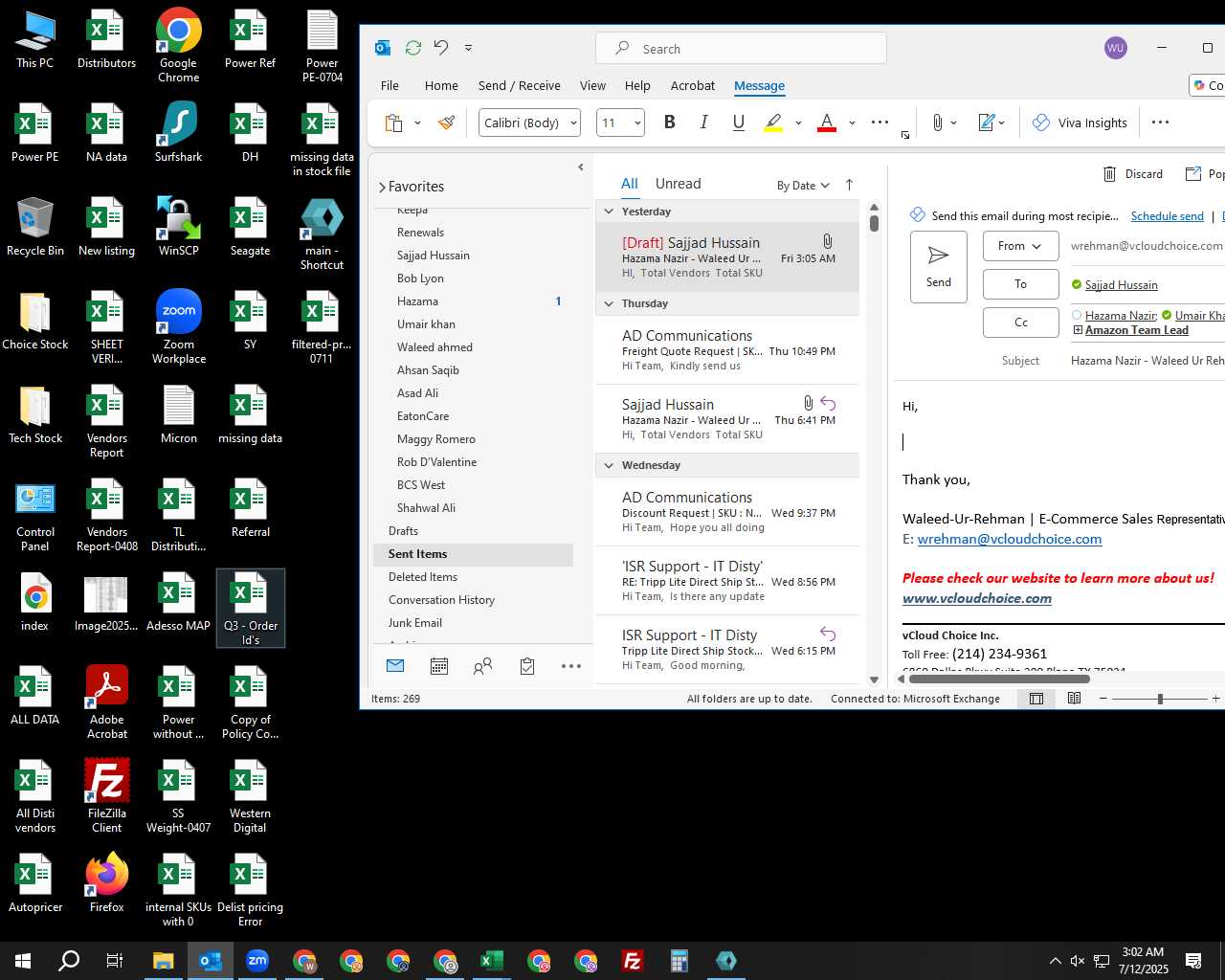Discard the draft message
Viewport: 1225px width, 980px height.
click(1133, 174)
